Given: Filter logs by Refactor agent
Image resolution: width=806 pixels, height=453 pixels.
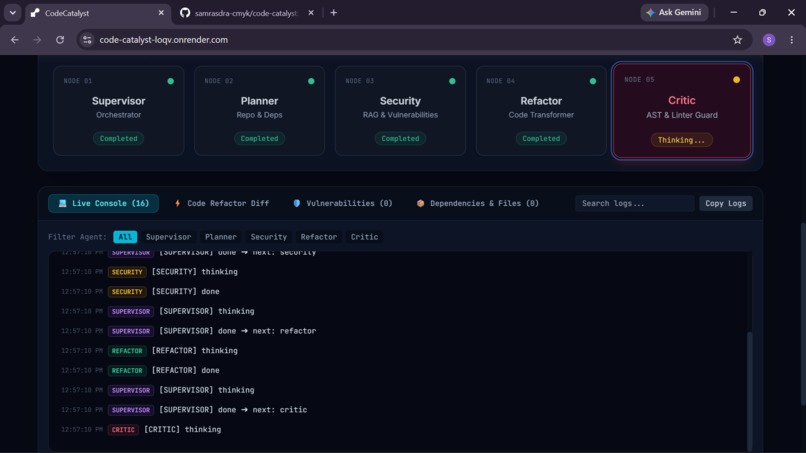Looking at the screenshot, I should click(x=319, y=237).
